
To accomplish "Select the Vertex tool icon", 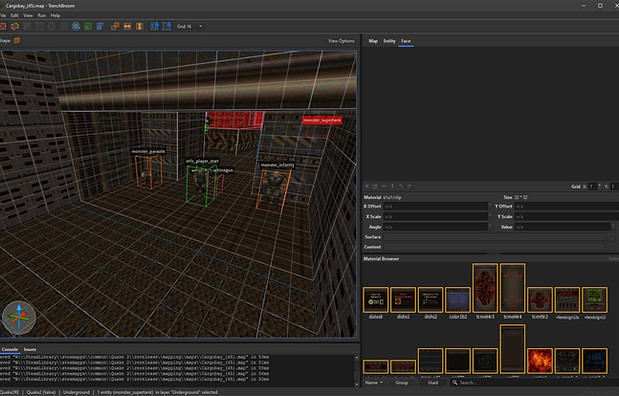I will (39, 26).
